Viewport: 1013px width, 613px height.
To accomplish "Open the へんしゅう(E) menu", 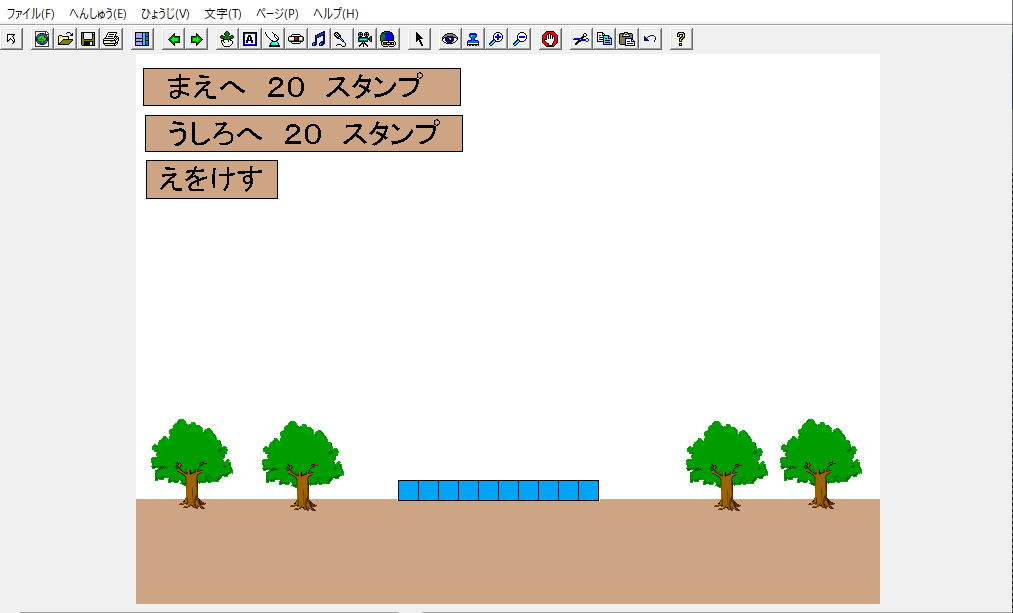I will pos(97,14).
